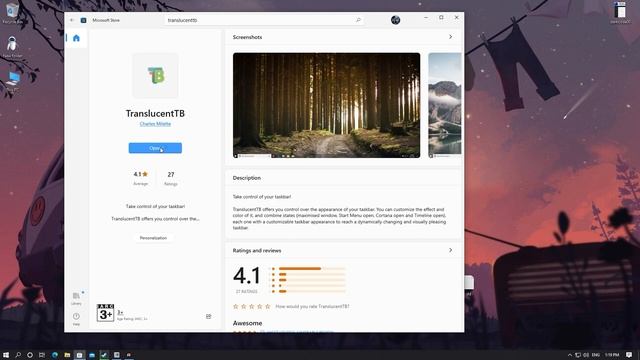Screen dimensions: 640x360
Task: Click the share icon beside the age rating
Action: 209,316
